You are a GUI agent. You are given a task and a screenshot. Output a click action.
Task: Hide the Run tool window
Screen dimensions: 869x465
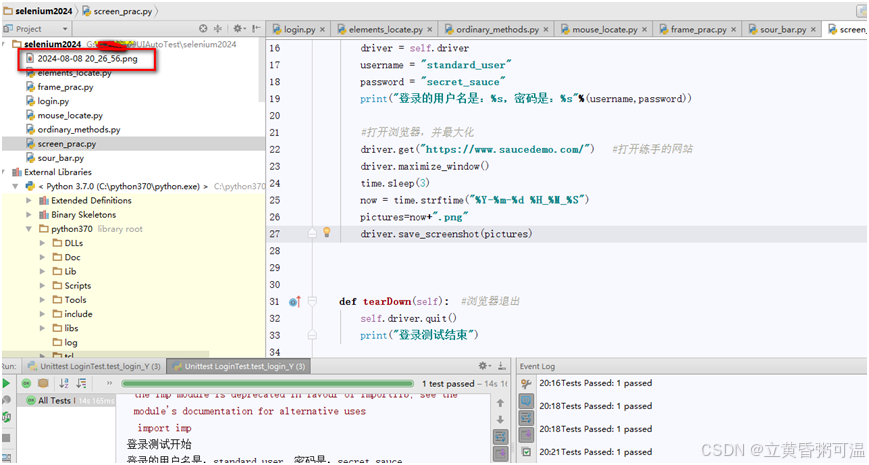502,366
